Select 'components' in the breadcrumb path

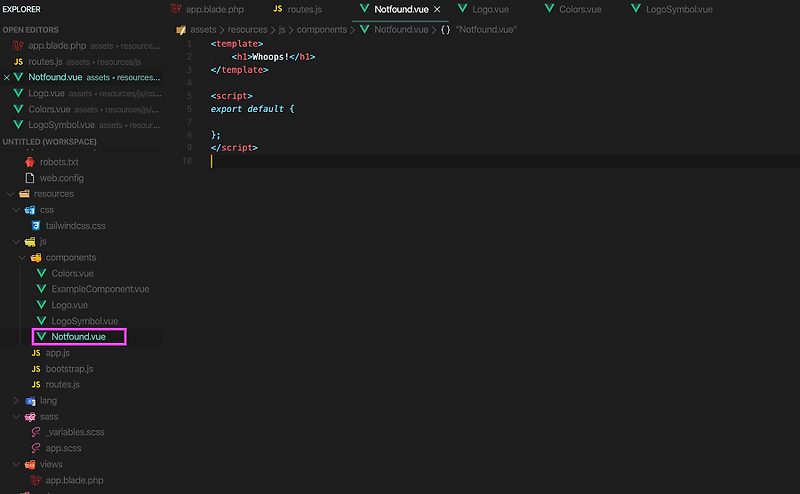coord(322,30)
